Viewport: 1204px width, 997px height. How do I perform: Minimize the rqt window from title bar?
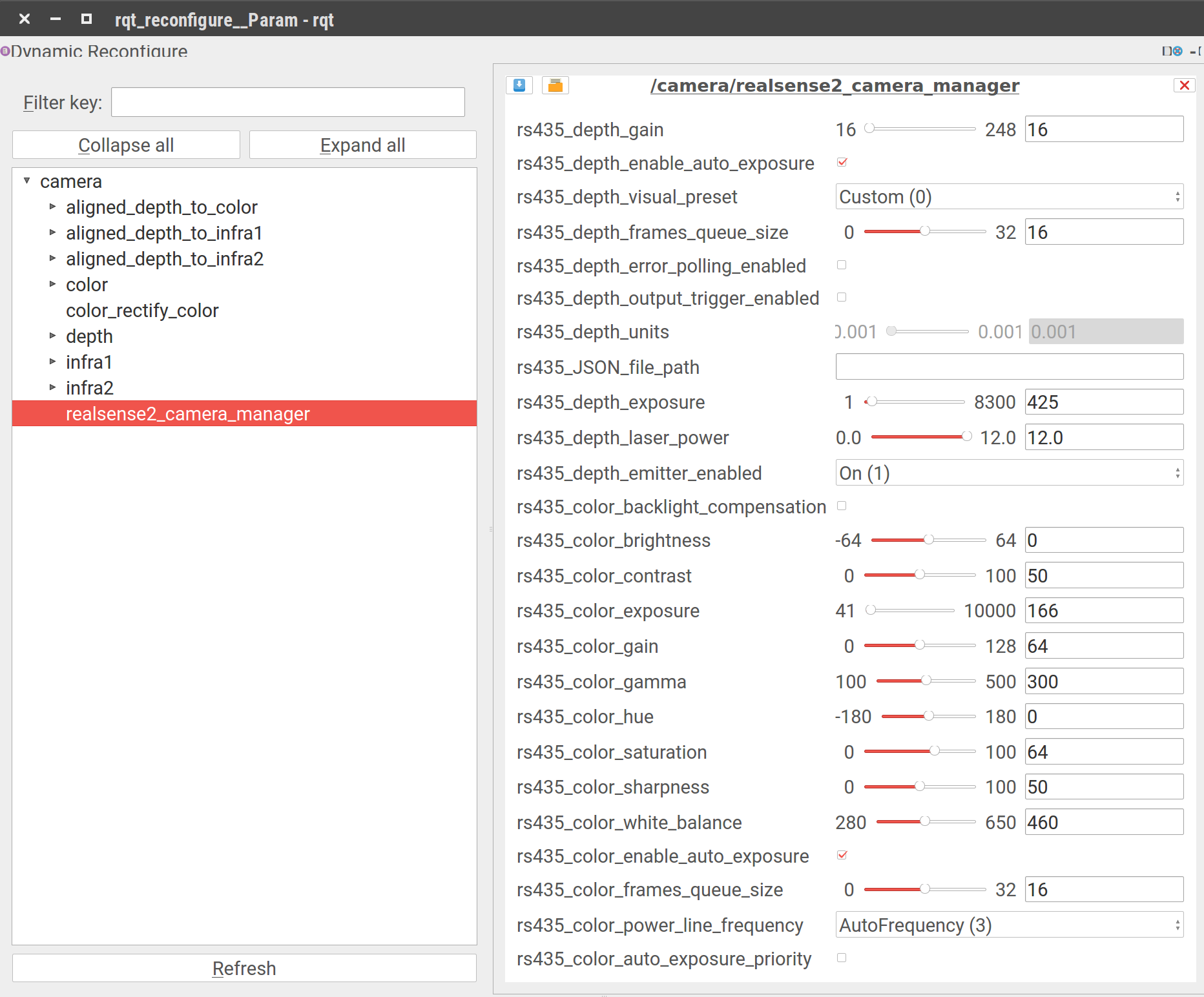tap(56, 19)
